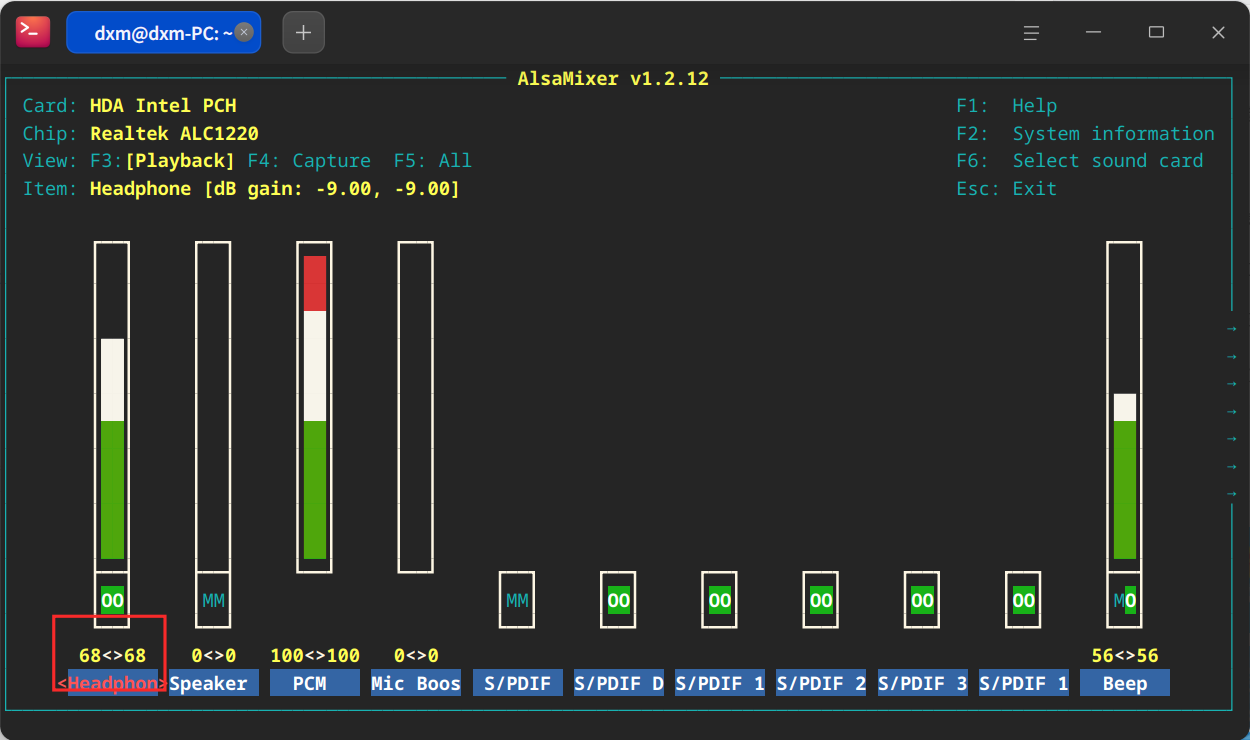This screenshot has height=740, width=1250.
Task: Open the terminal hamburger menu
Action: pyautogui.click(x=1031, y=32)
